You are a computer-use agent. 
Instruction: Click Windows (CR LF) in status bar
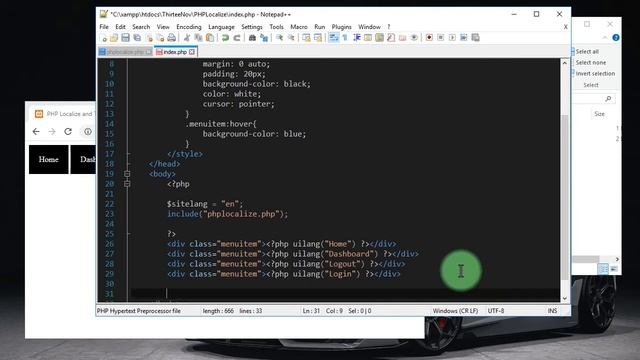click(455, 311)
